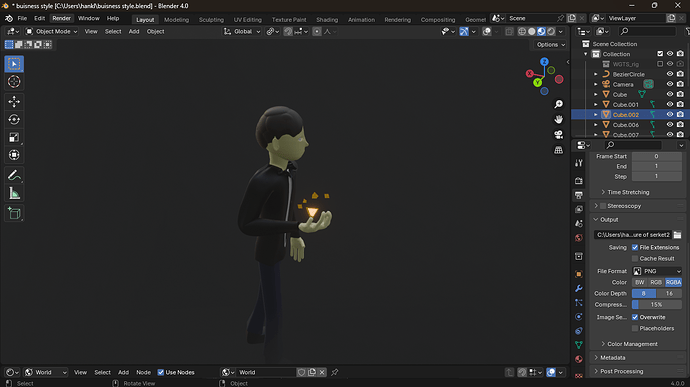690x387 pixels.
Task: Switch perspective/orthographic grid icon
Action: point(558,150)
